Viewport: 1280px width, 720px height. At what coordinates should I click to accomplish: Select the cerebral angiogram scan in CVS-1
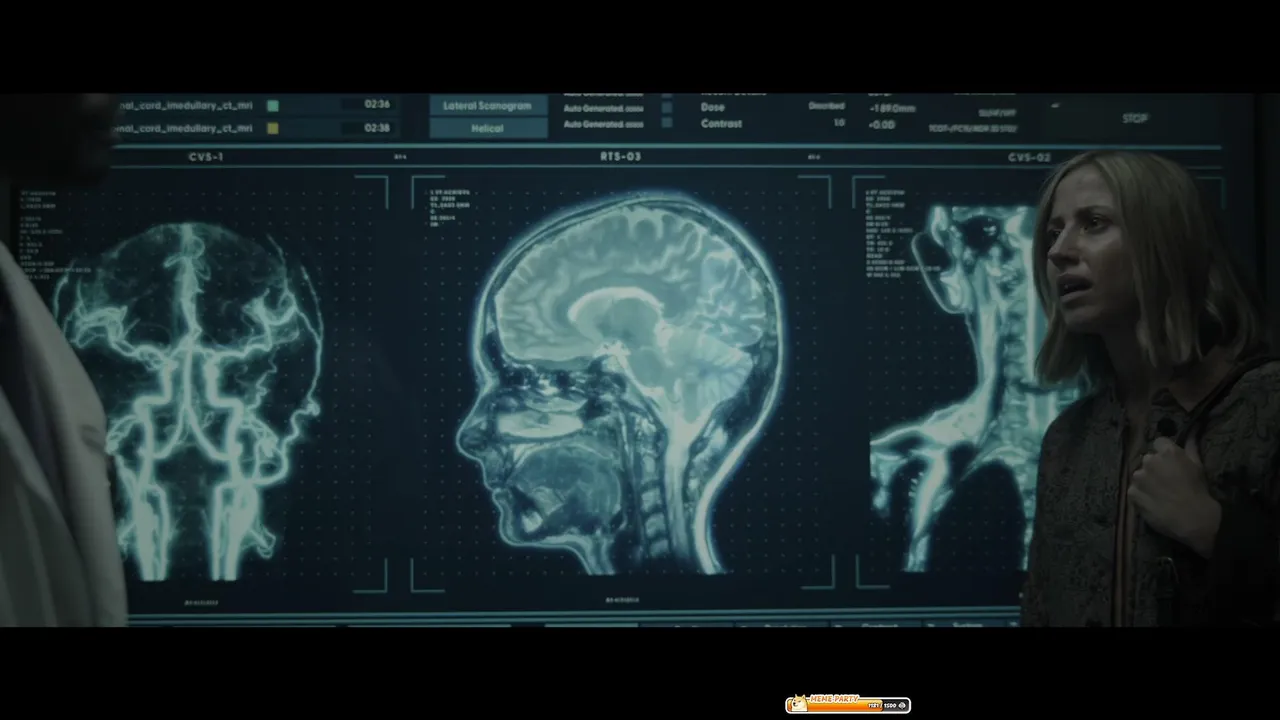pos(188,400)
